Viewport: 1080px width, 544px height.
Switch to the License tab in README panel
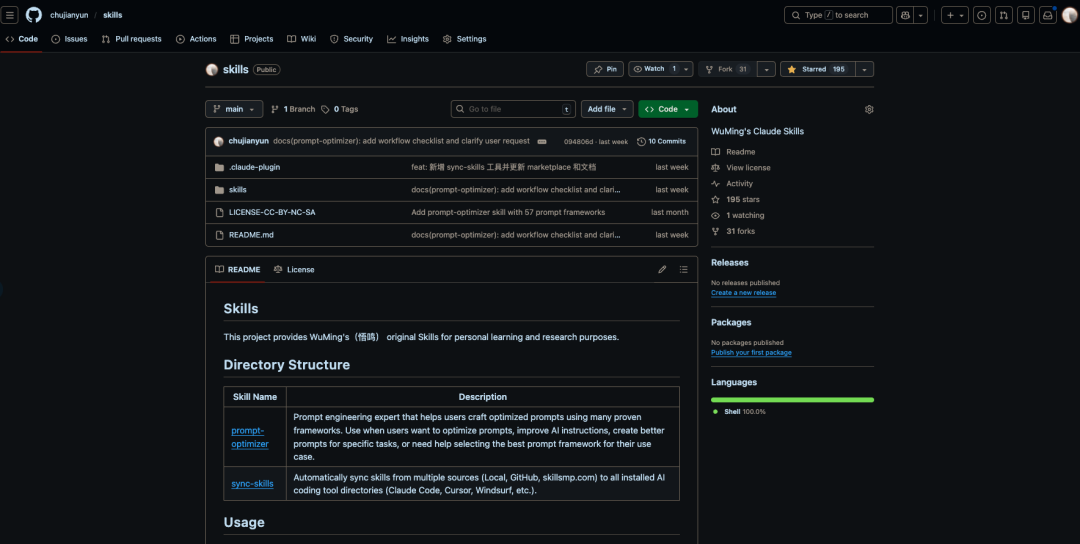[293, 269]
